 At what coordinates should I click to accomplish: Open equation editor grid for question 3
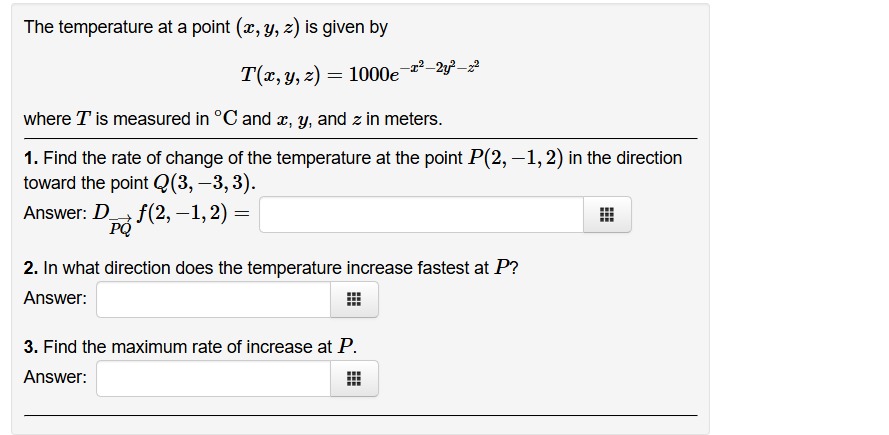354,378
